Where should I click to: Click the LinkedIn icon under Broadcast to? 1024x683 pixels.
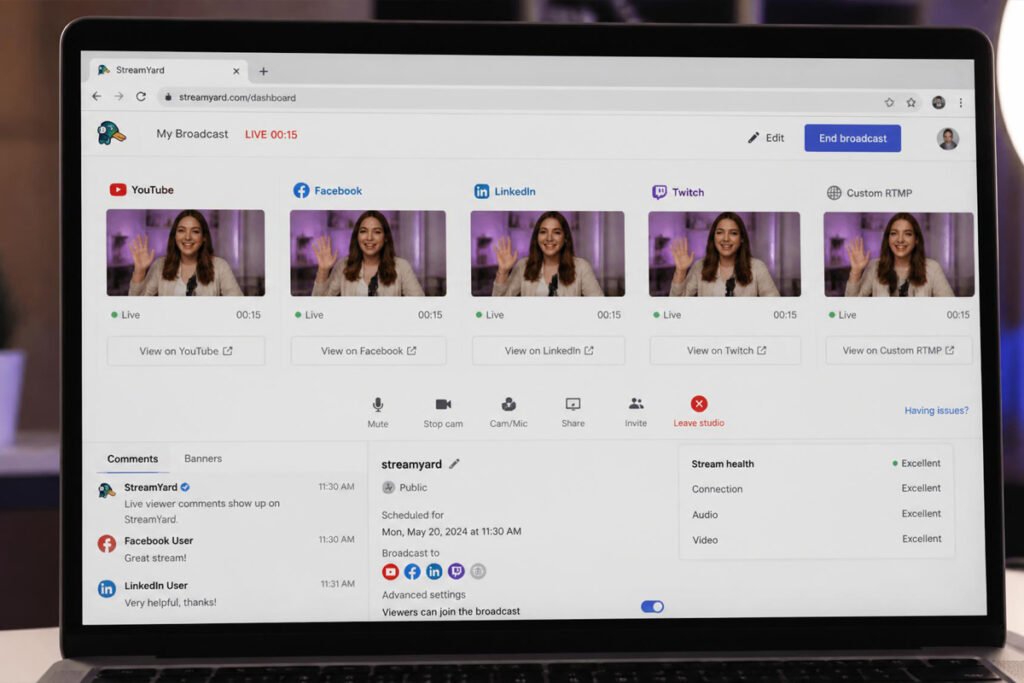(x=434, y=572)
